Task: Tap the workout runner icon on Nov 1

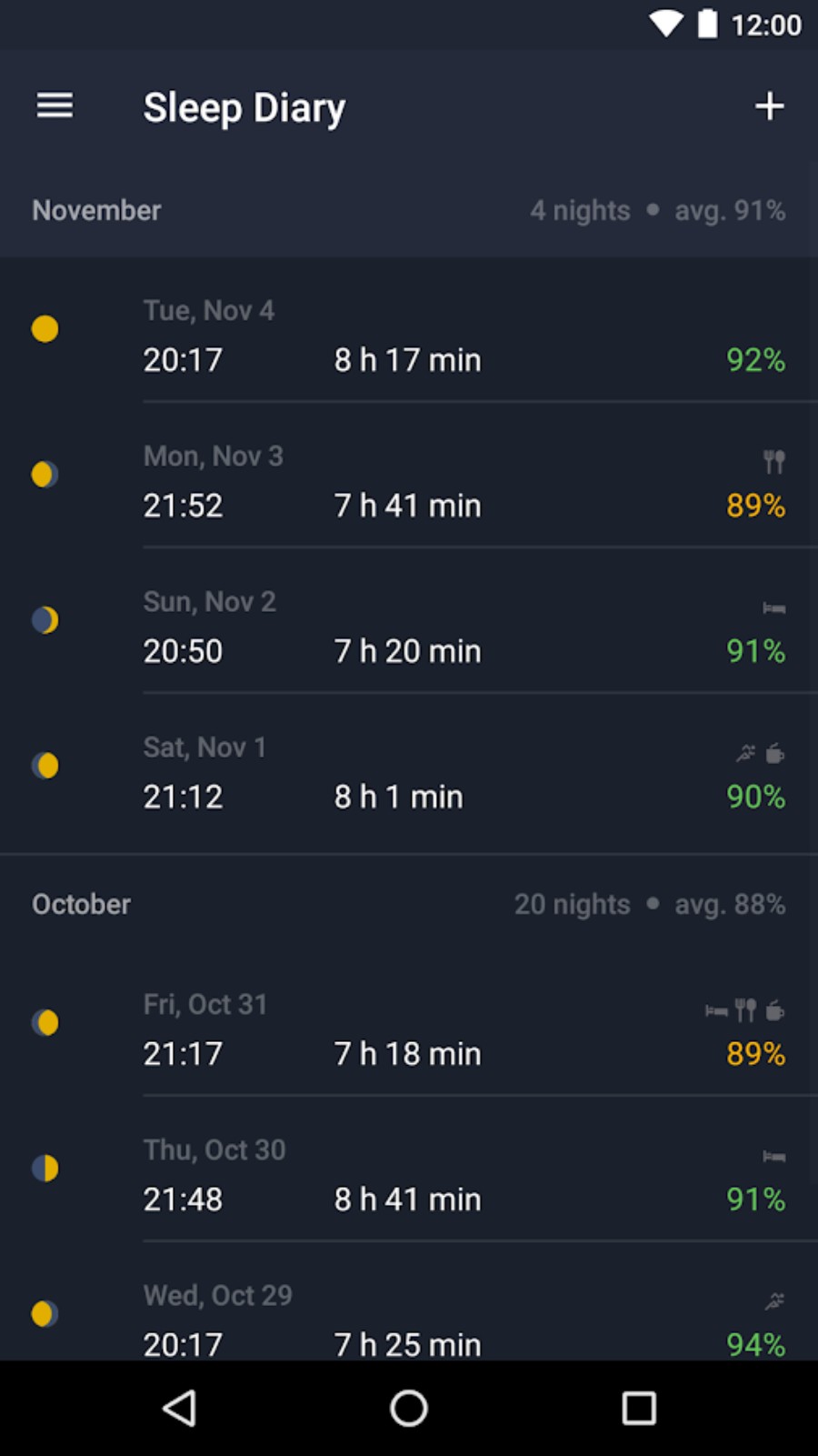Action: pos(746,753)
